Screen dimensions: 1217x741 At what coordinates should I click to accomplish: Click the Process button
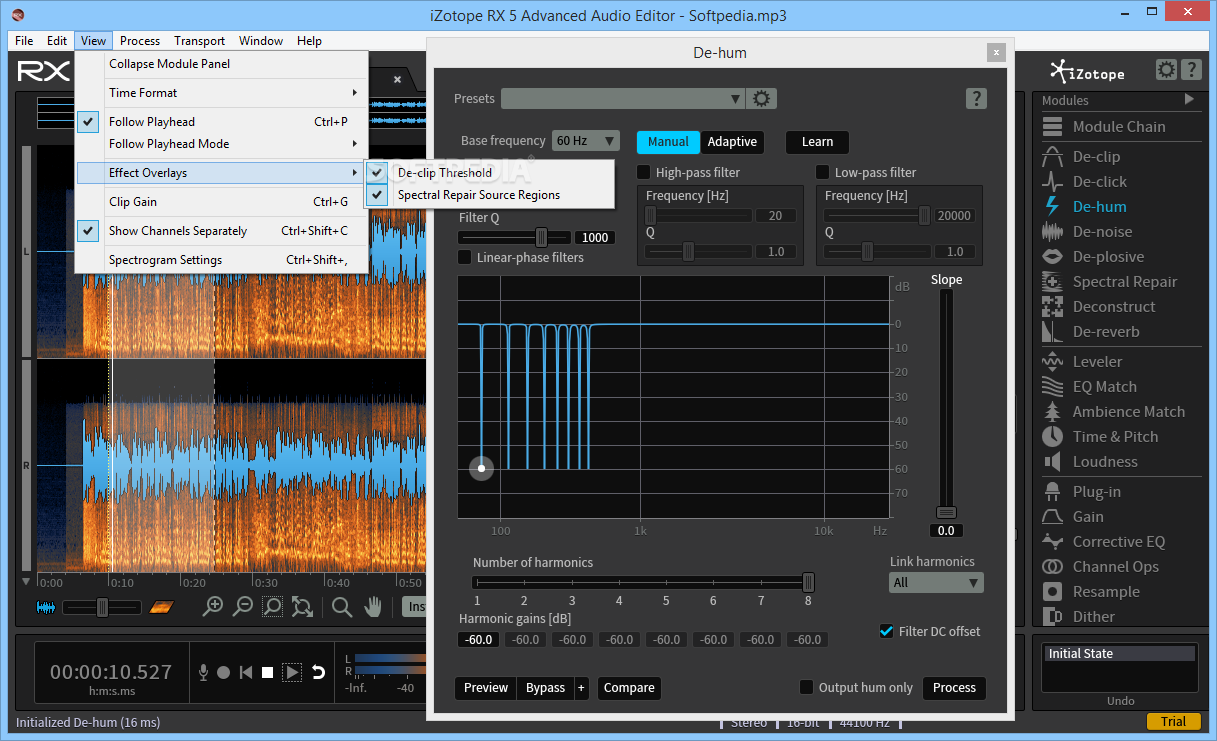click(x=954, y=688)
